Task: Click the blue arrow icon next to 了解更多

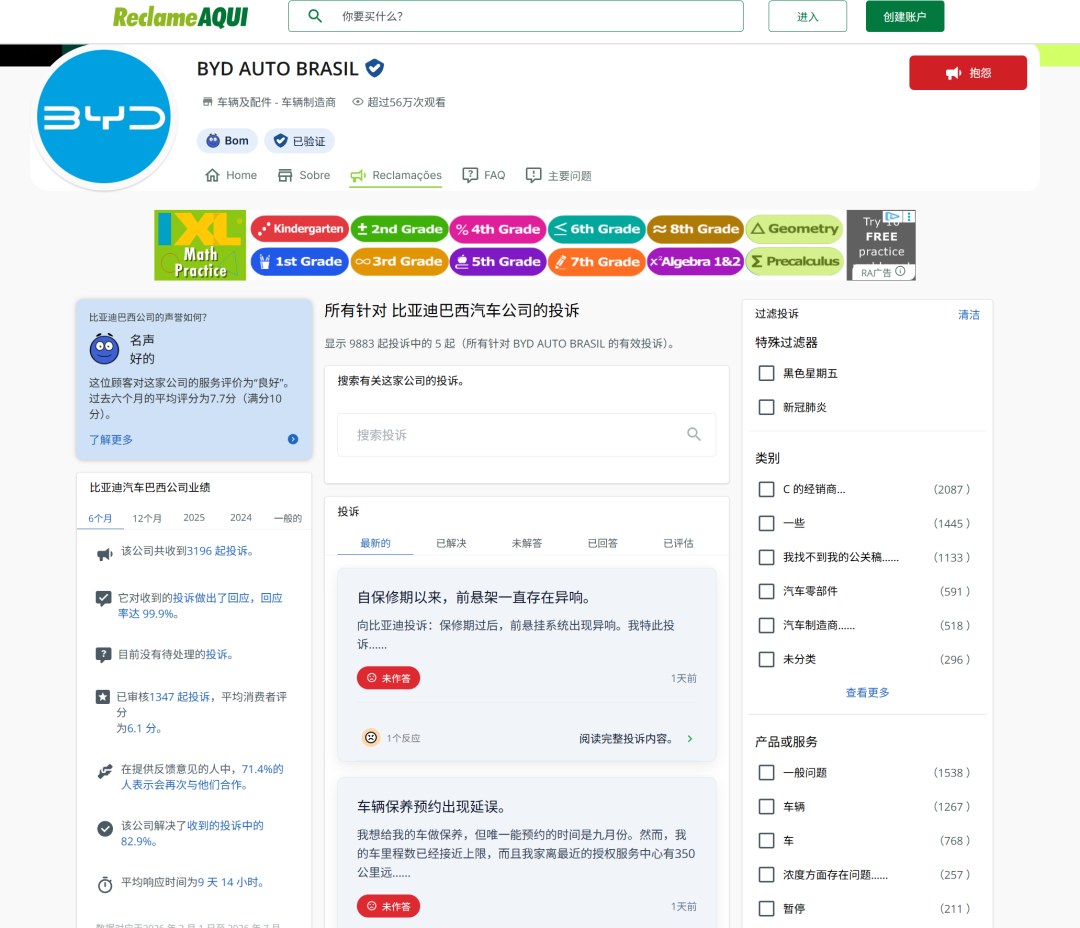Action: 293,439
